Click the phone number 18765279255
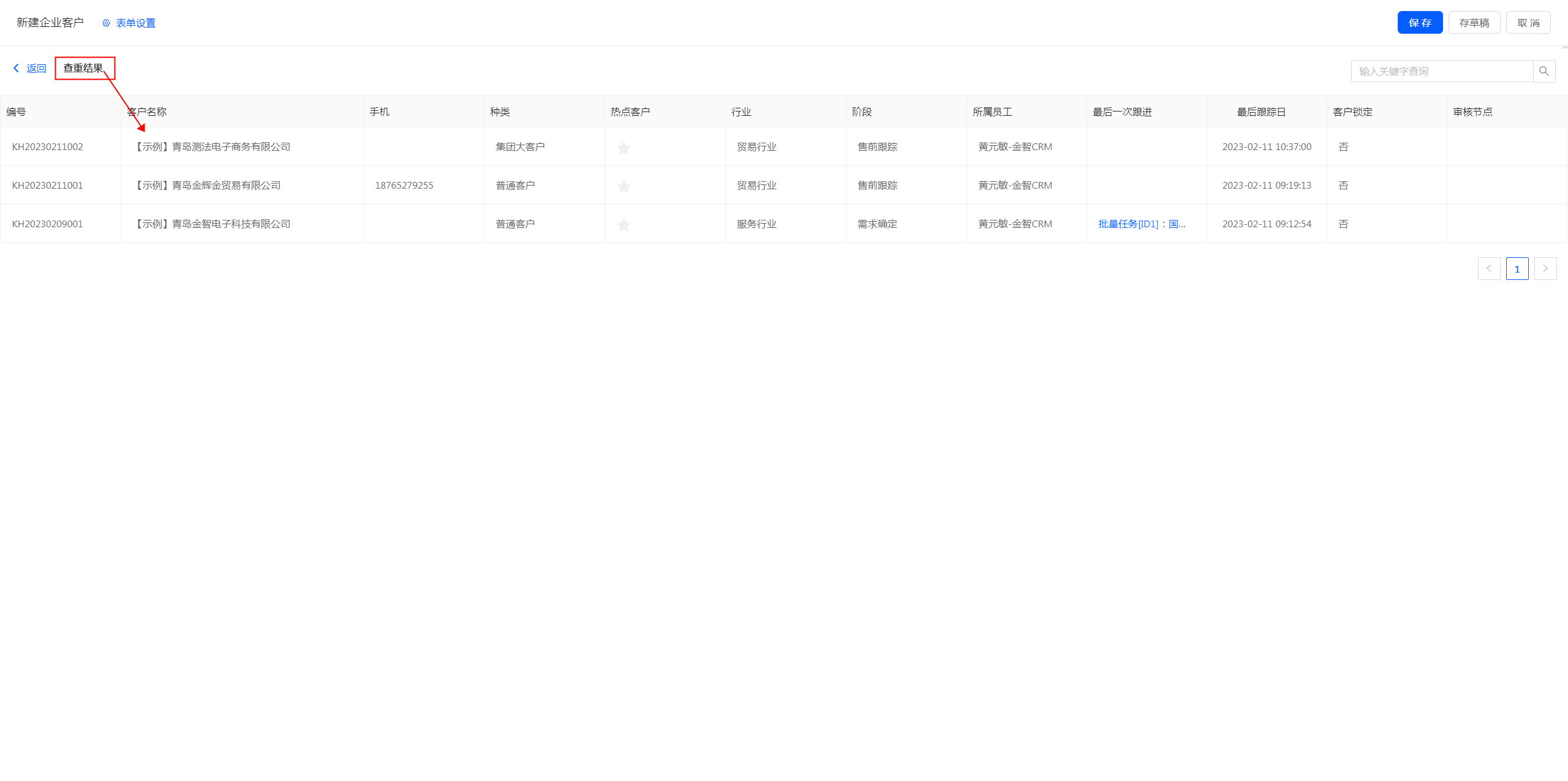Viewport: 1568px width, 781px height. click(x=404, y=186)
